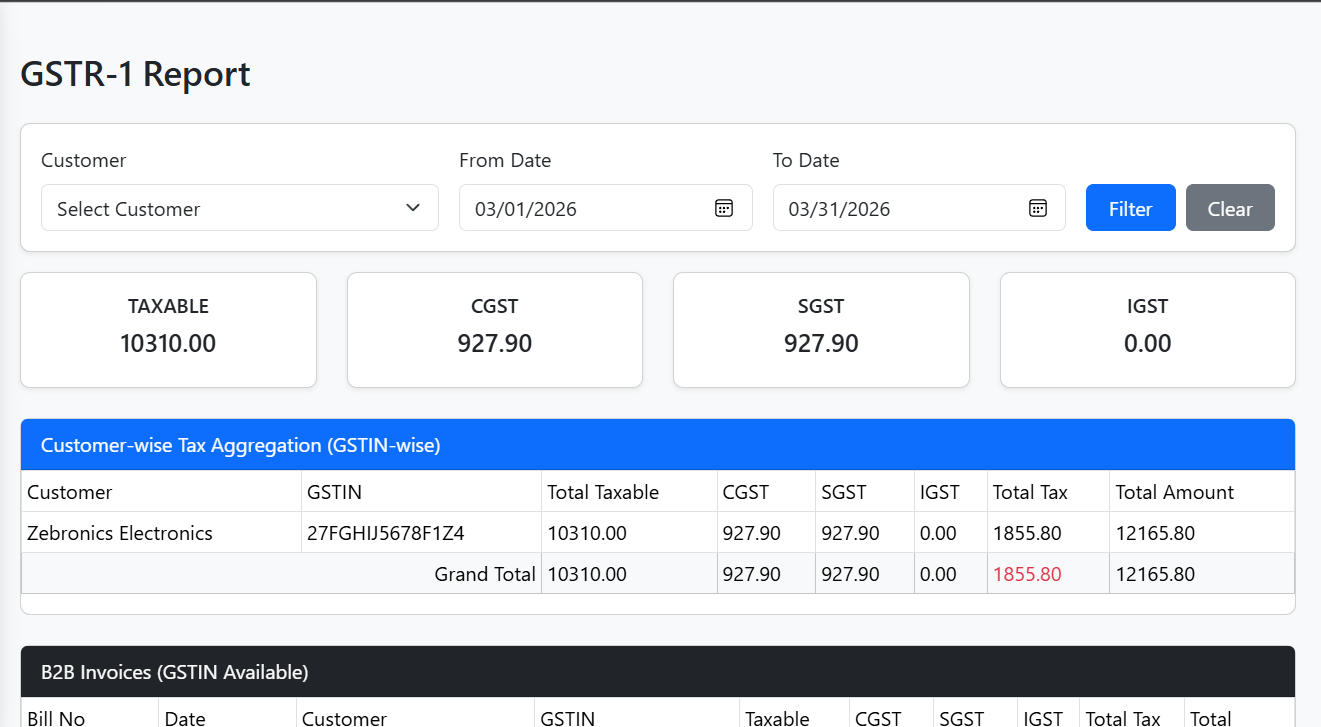Click the Customer filter label
The height and width of the screenshot is (727, 1321).
(x=84, y=160)
